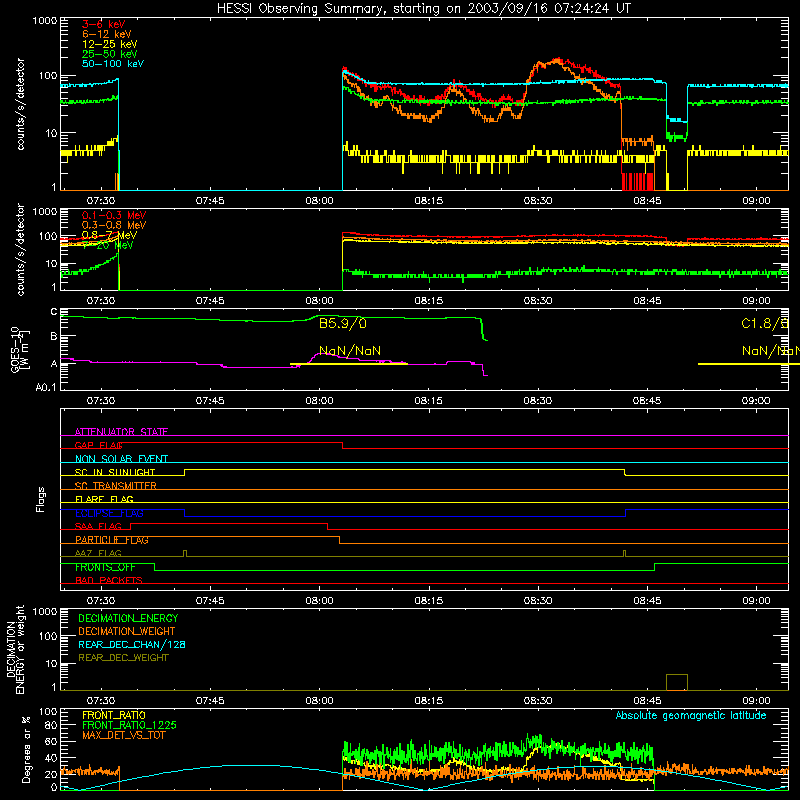
Task: Select the cyan "50-100 keV" legend label
Action: [x=113, y=64]
